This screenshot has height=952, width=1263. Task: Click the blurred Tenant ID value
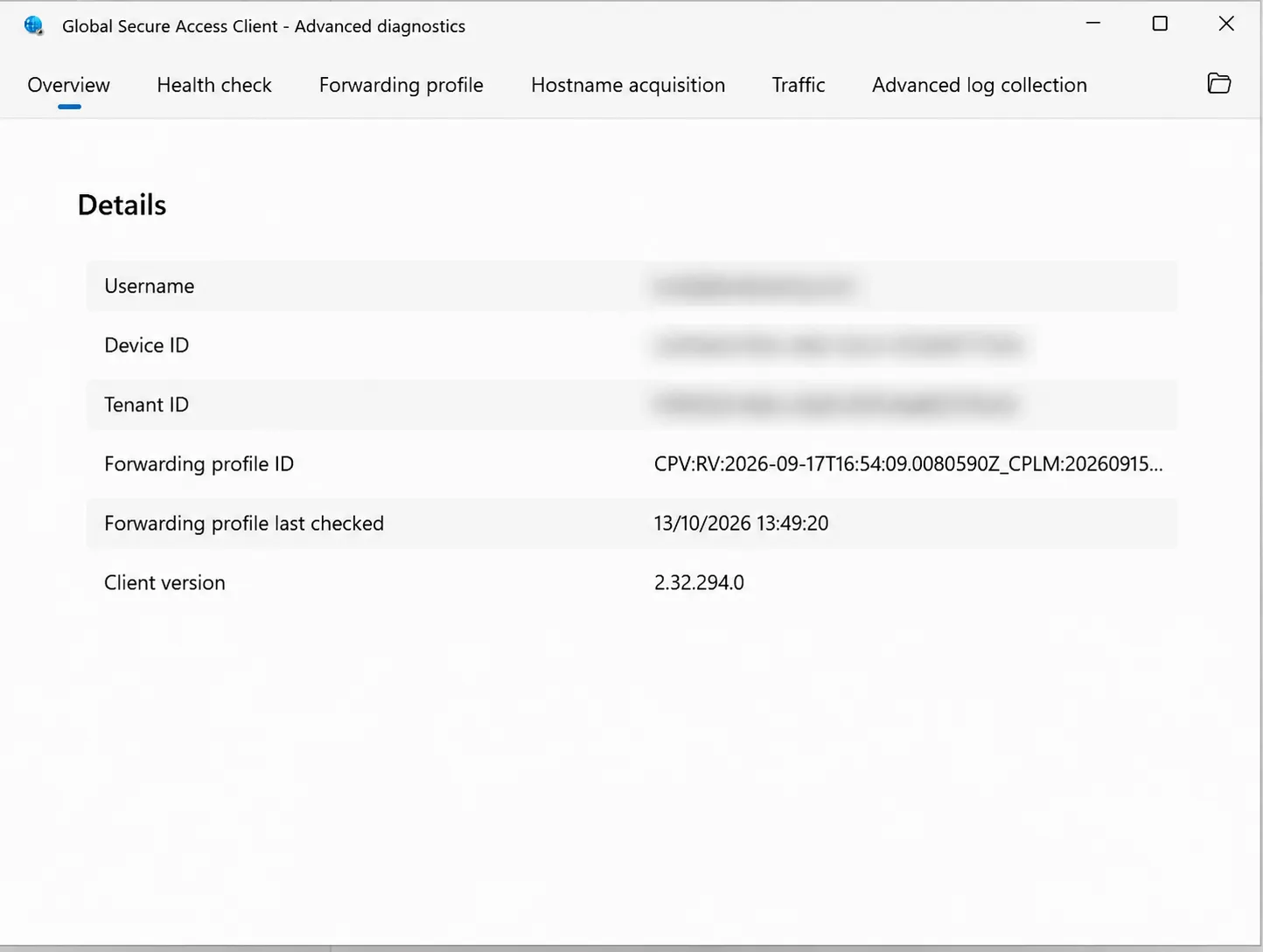tap(835, 405)
